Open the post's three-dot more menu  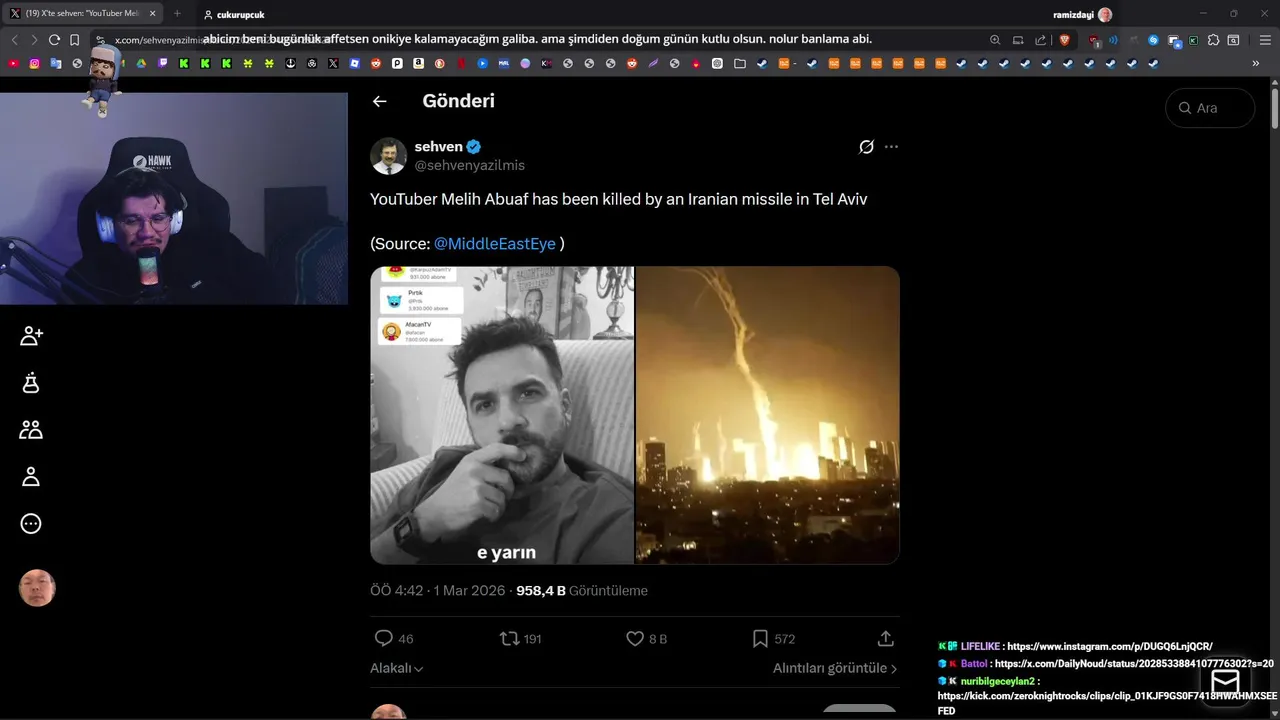click(891, 147)
